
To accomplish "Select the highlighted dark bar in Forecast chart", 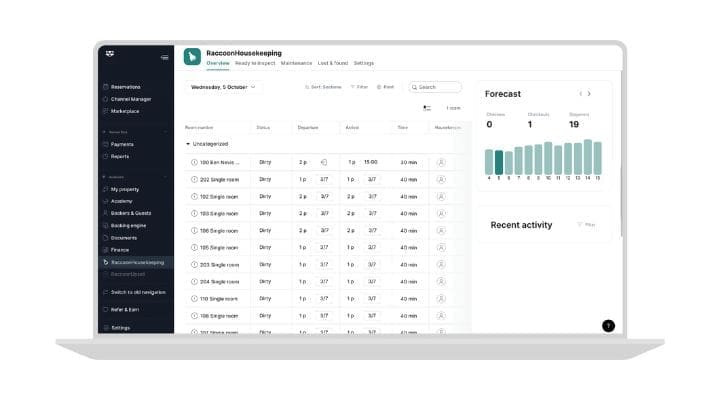I will tap(499, 162).
